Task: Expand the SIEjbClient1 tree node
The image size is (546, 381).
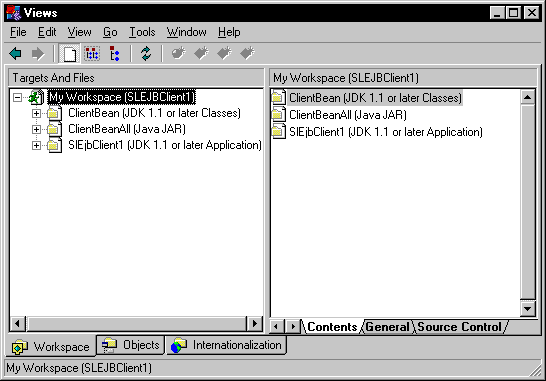Action: (x=36, y=145)
